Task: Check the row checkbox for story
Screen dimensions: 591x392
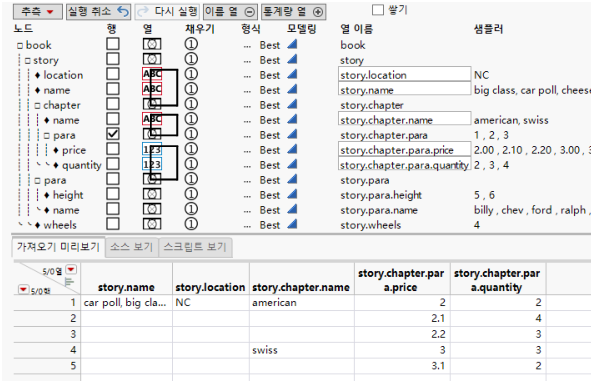Action: coord(113,59)
